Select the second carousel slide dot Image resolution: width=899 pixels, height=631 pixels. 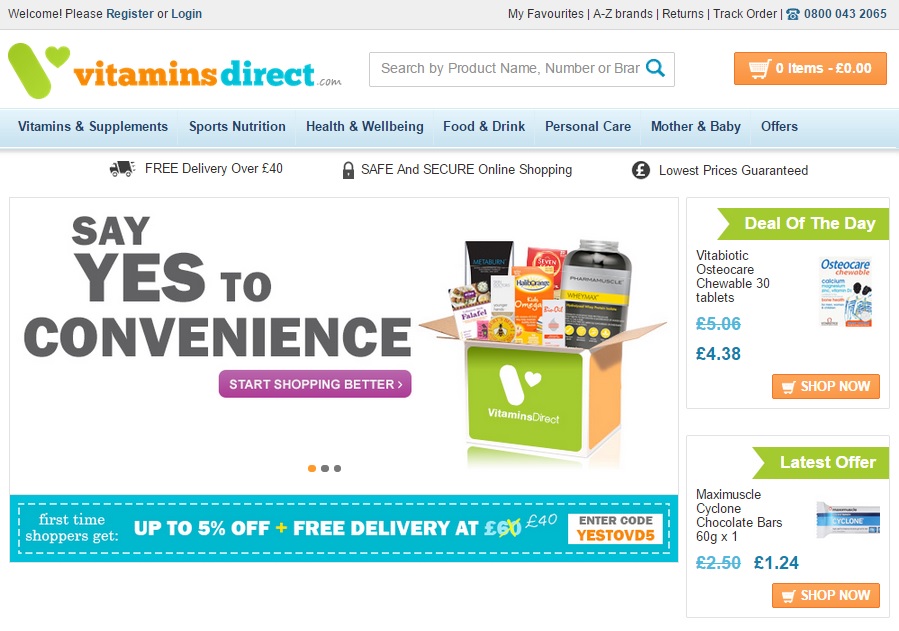click(325, 468)
